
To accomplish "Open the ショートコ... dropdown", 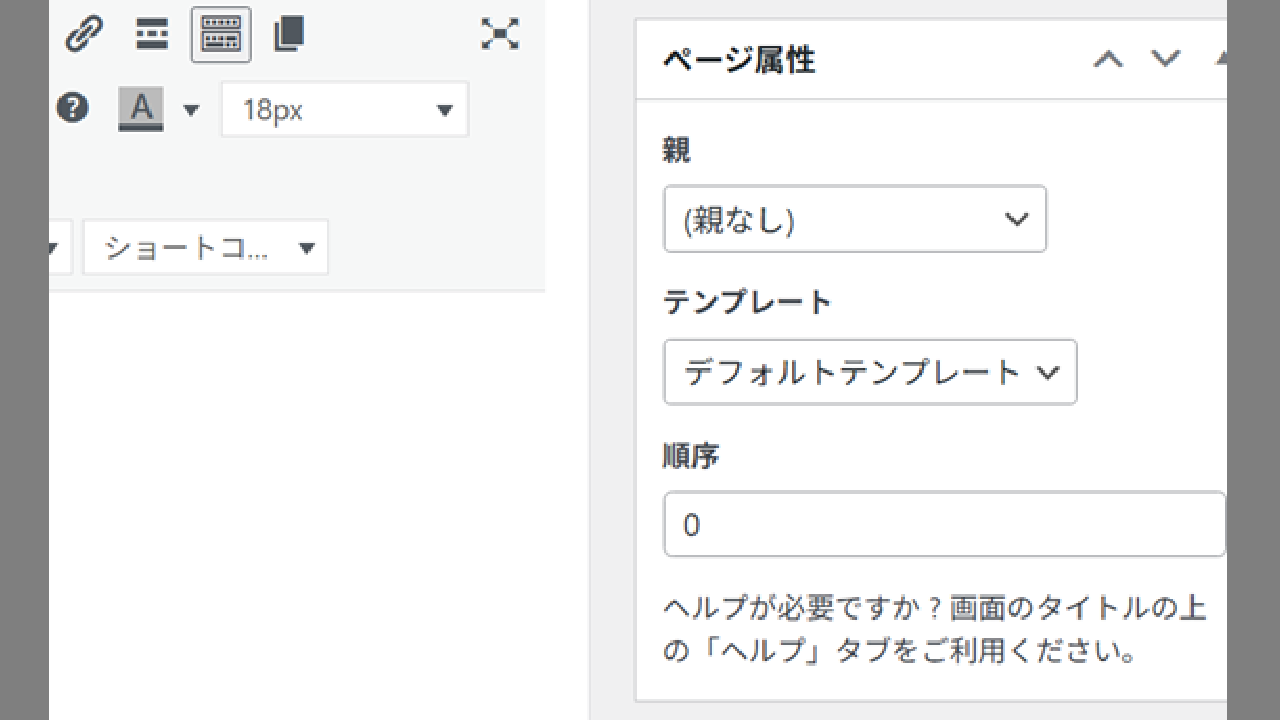I will coord(205,247).
